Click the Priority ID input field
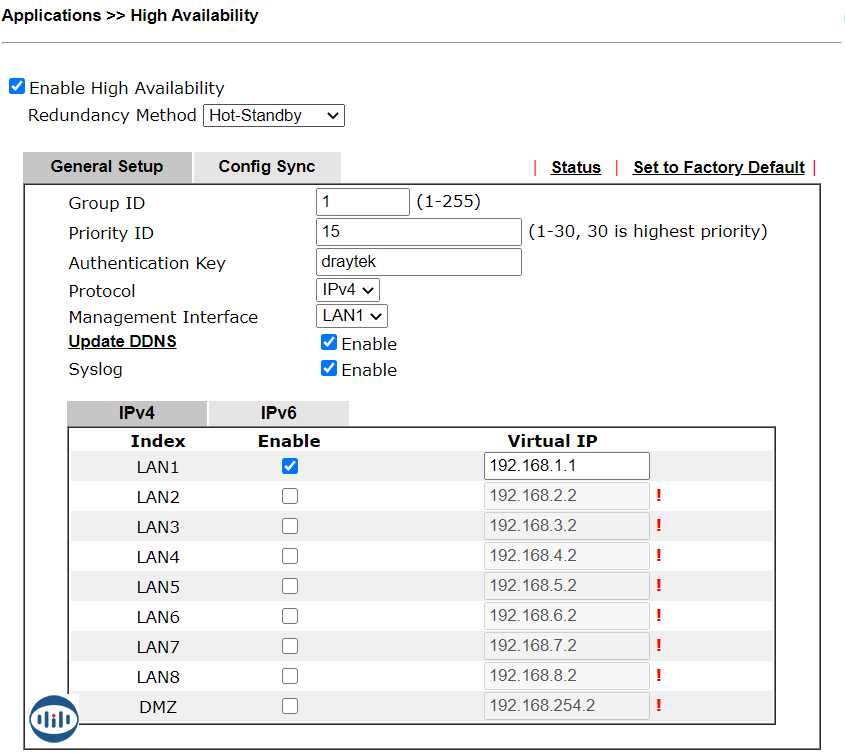The image size is (845, 753). tap(418, 232)
